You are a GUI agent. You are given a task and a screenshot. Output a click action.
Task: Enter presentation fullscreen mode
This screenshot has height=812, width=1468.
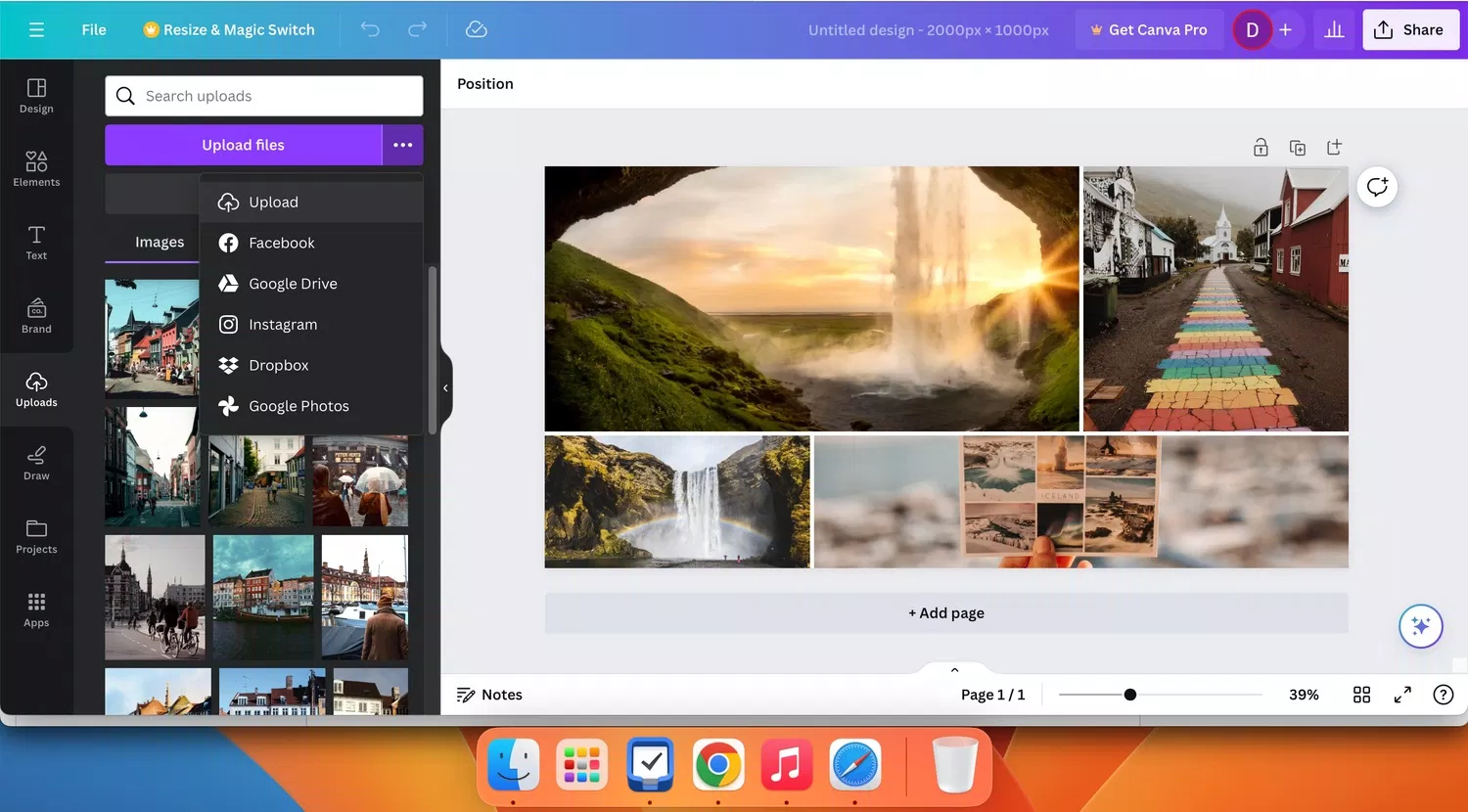click(x=1402, y=695)
